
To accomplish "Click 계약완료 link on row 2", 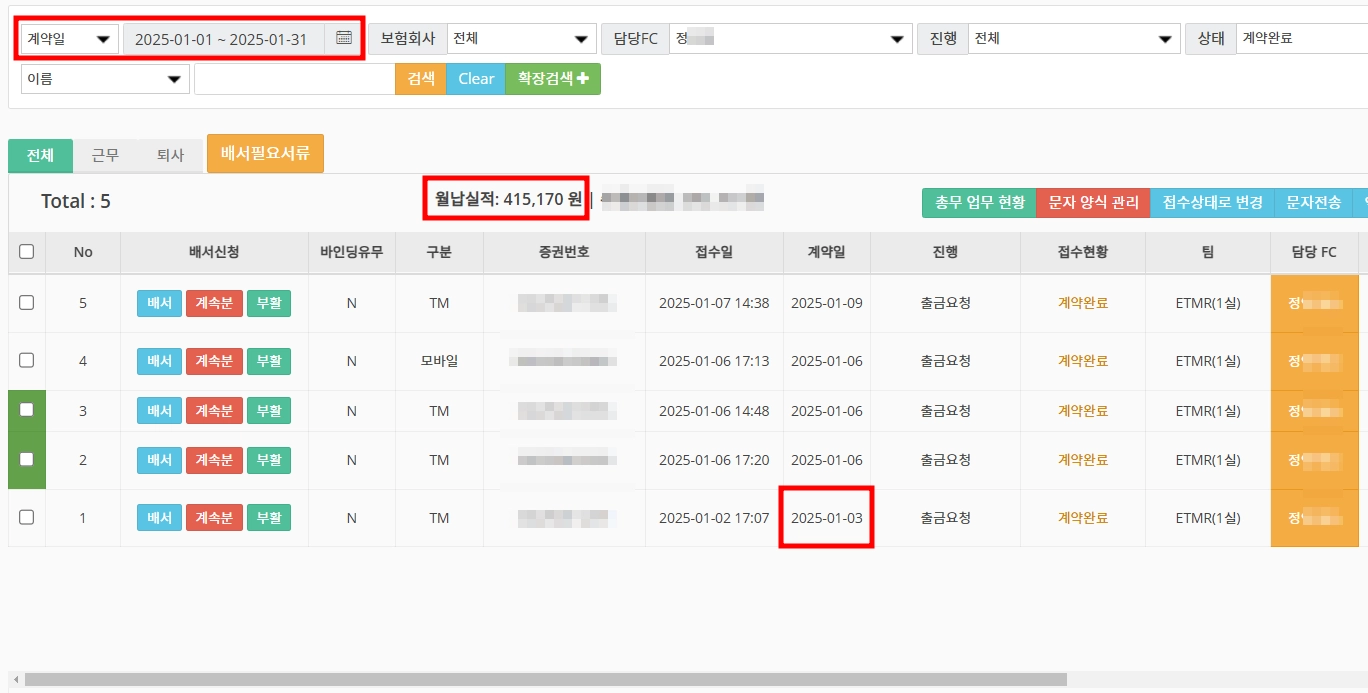I will click(x=1082, y=460).
